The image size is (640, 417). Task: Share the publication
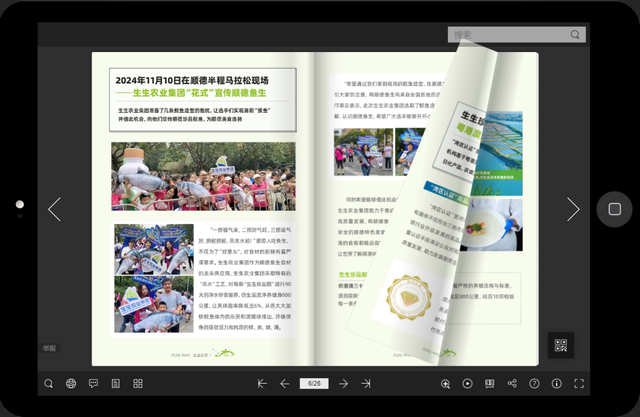pos(512,384)
